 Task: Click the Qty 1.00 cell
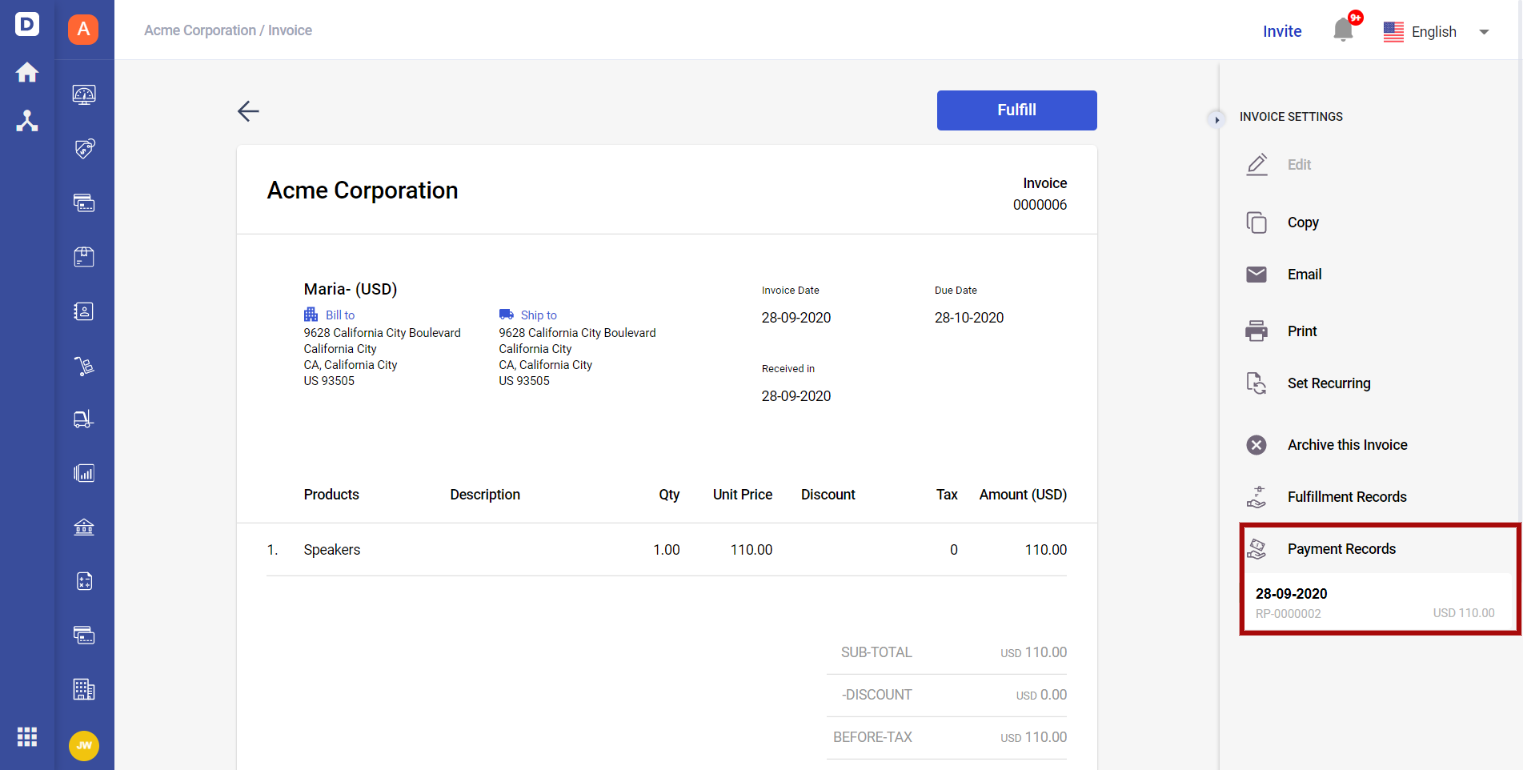(666, 550)
